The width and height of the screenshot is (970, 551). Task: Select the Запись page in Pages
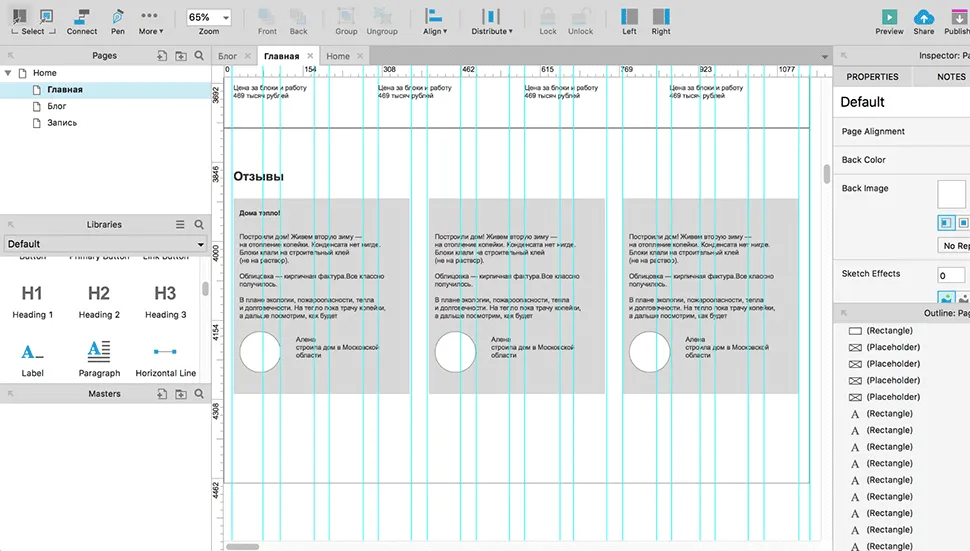(62, 123)
